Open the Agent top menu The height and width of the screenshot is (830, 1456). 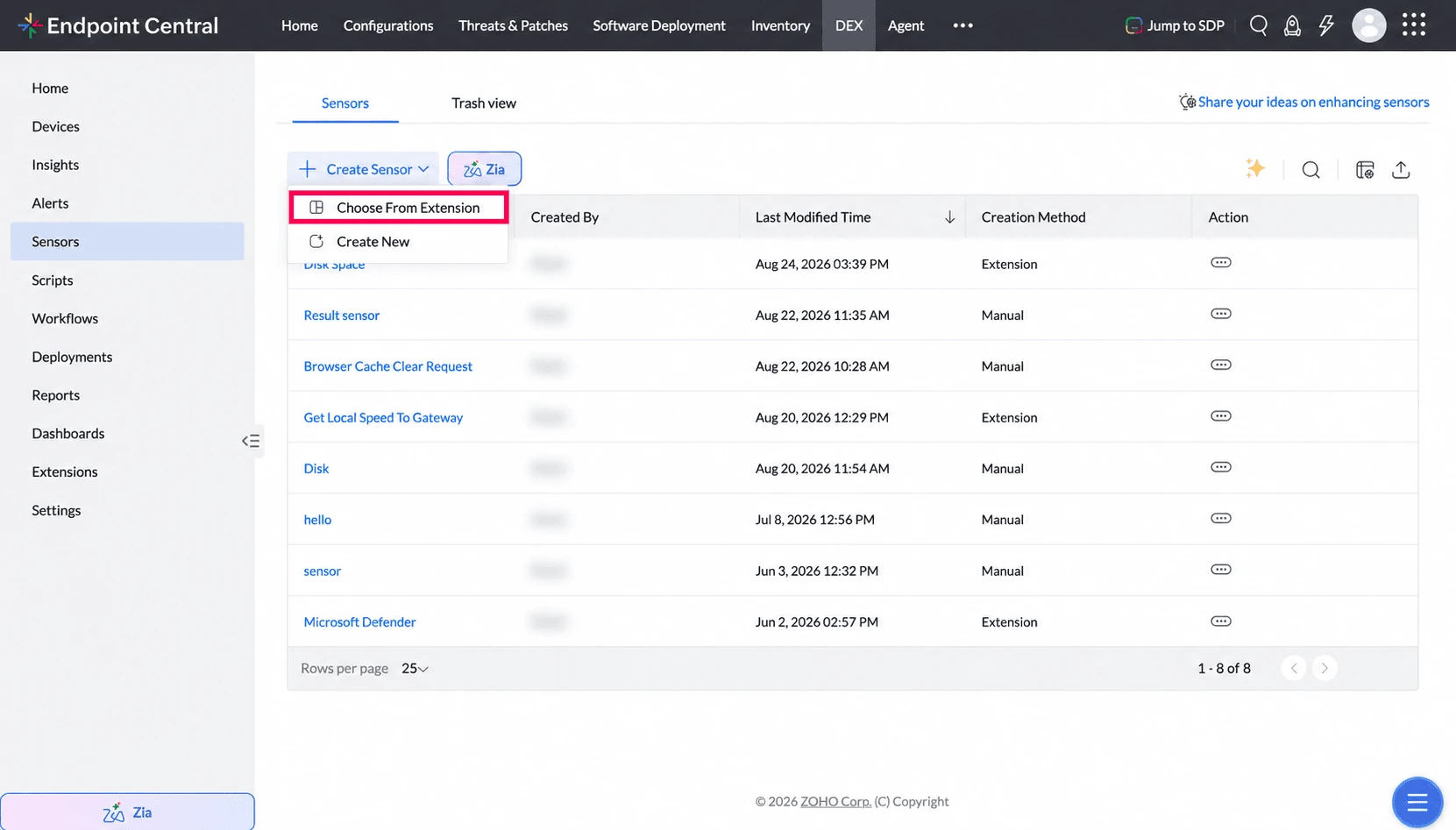[906, 25]
